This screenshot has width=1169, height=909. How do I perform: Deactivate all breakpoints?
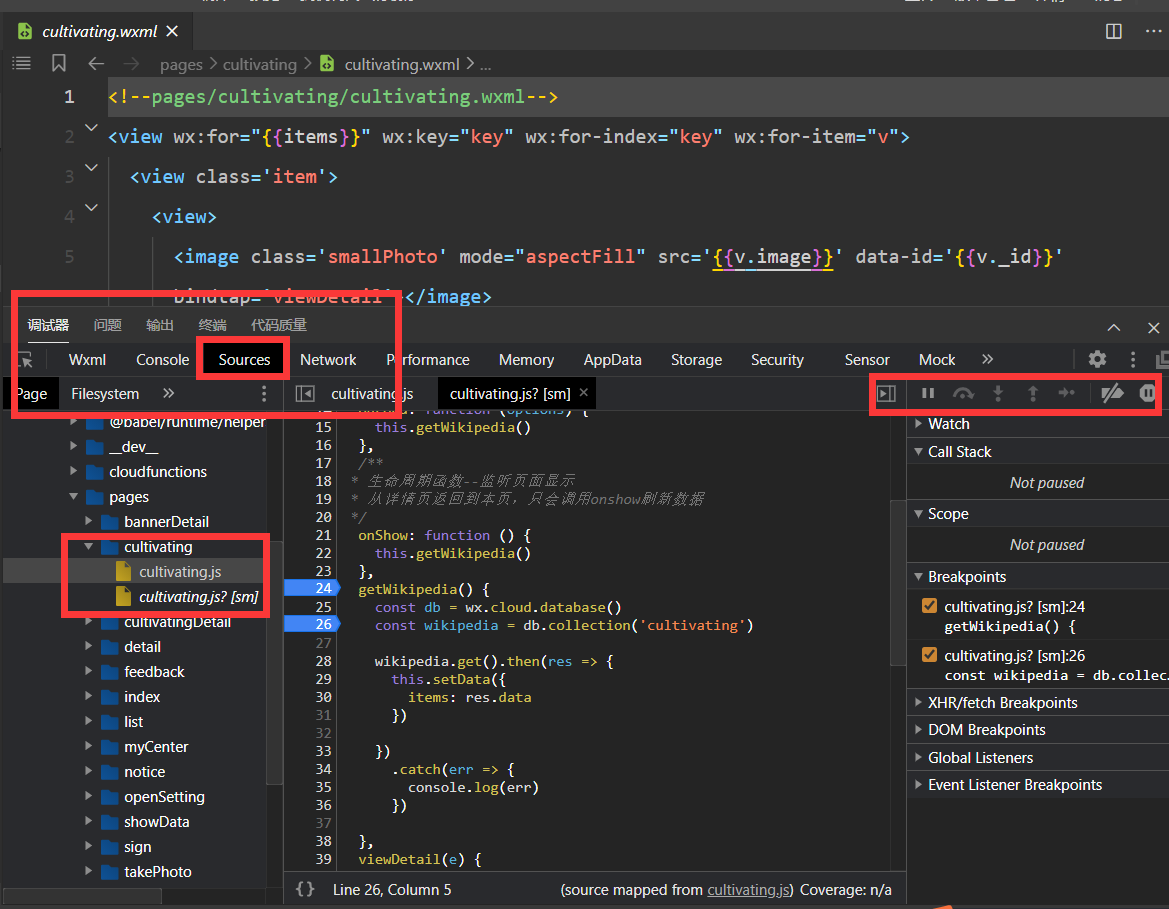tap(1112, 393)
